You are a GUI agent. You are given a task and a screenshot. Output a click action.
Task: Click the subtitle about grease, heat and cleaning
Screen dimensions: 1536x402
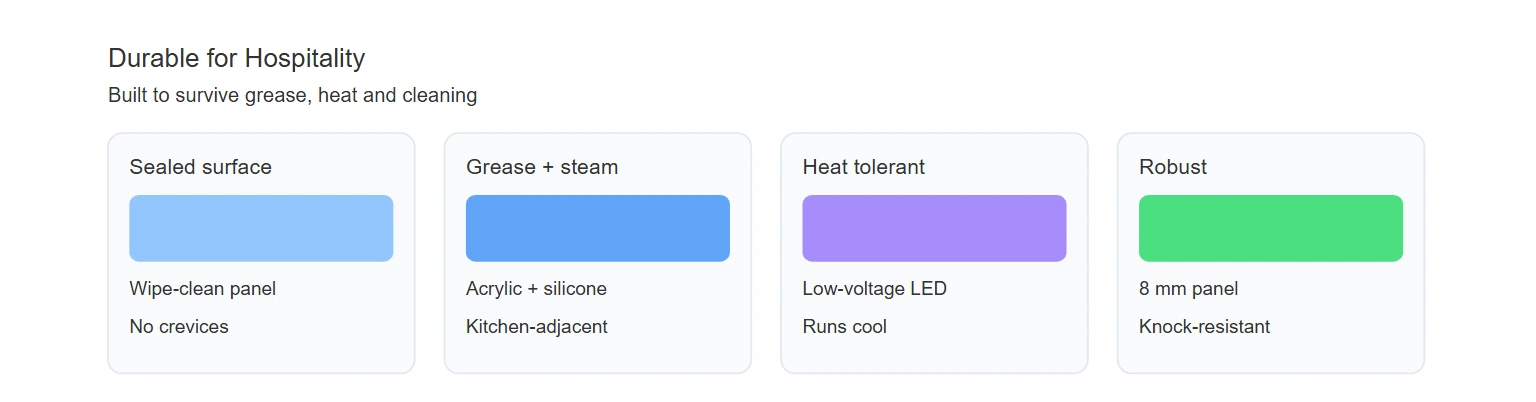coord(293,96)
